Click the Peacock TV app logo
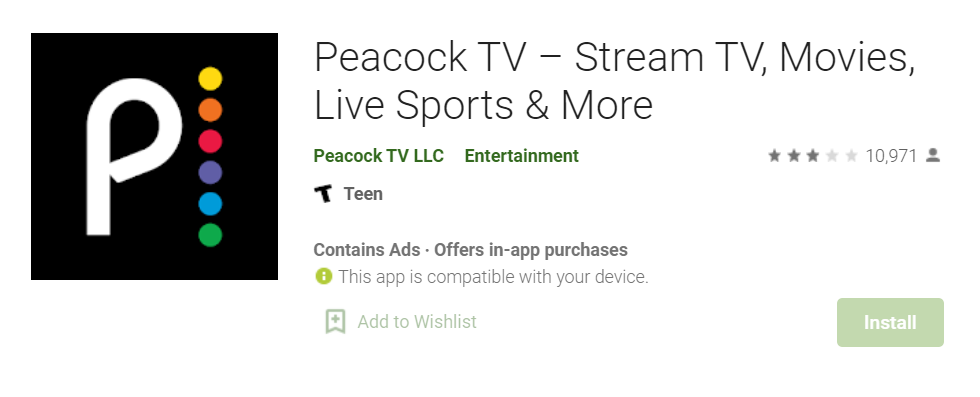This screenshot has width=980, height=397. (x=154, y=156)
